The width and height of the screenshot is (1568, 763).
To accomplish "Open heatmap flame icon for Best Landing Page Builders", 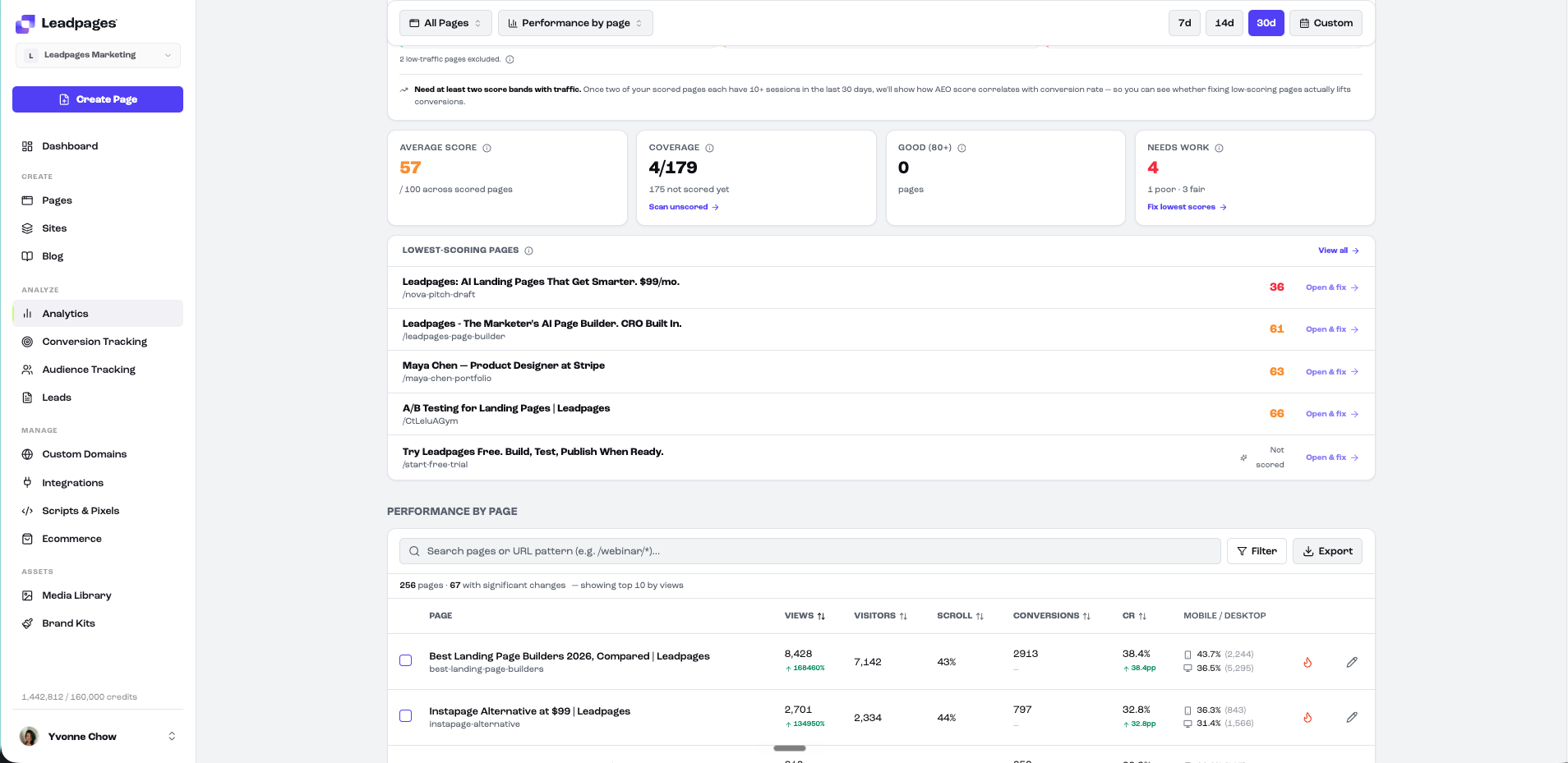I will pyautogui.click(x=1307, y=662).
